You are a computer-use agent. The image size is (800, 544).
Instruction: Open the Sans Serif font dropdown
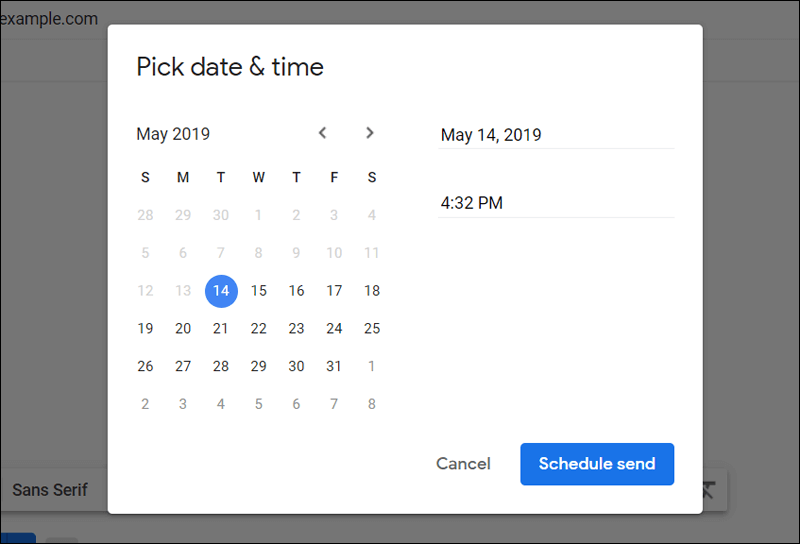click(x=50, y=490)
